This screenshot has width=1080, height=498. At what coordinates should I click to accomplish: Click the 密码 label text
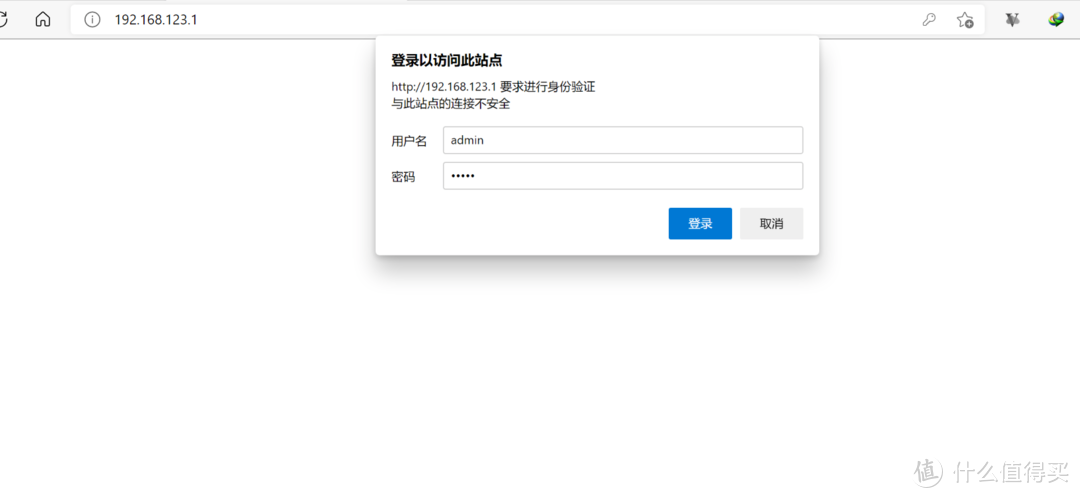click(x=403, y=177)
